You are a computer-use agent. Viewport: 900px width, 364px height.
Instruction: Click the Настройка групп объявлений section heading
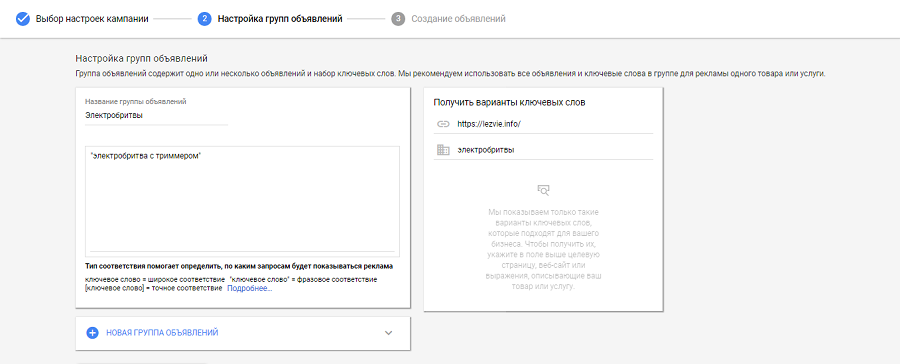(141, 59)
